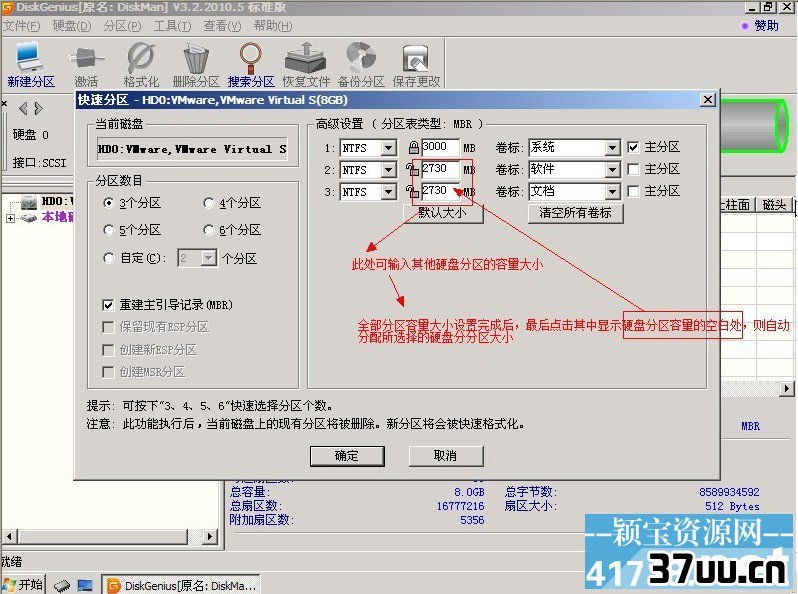Click the desktop quick launch icon
The image size is (798, 594).
point(85,585)
